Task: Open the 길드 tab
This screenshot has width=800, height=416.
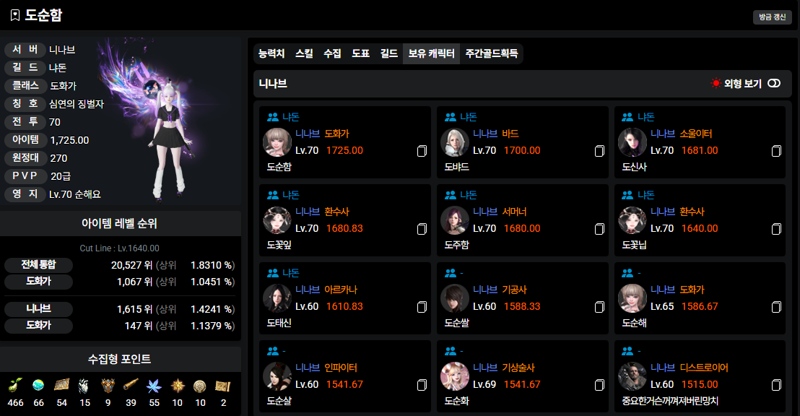Action: click(x=389, y=54)
